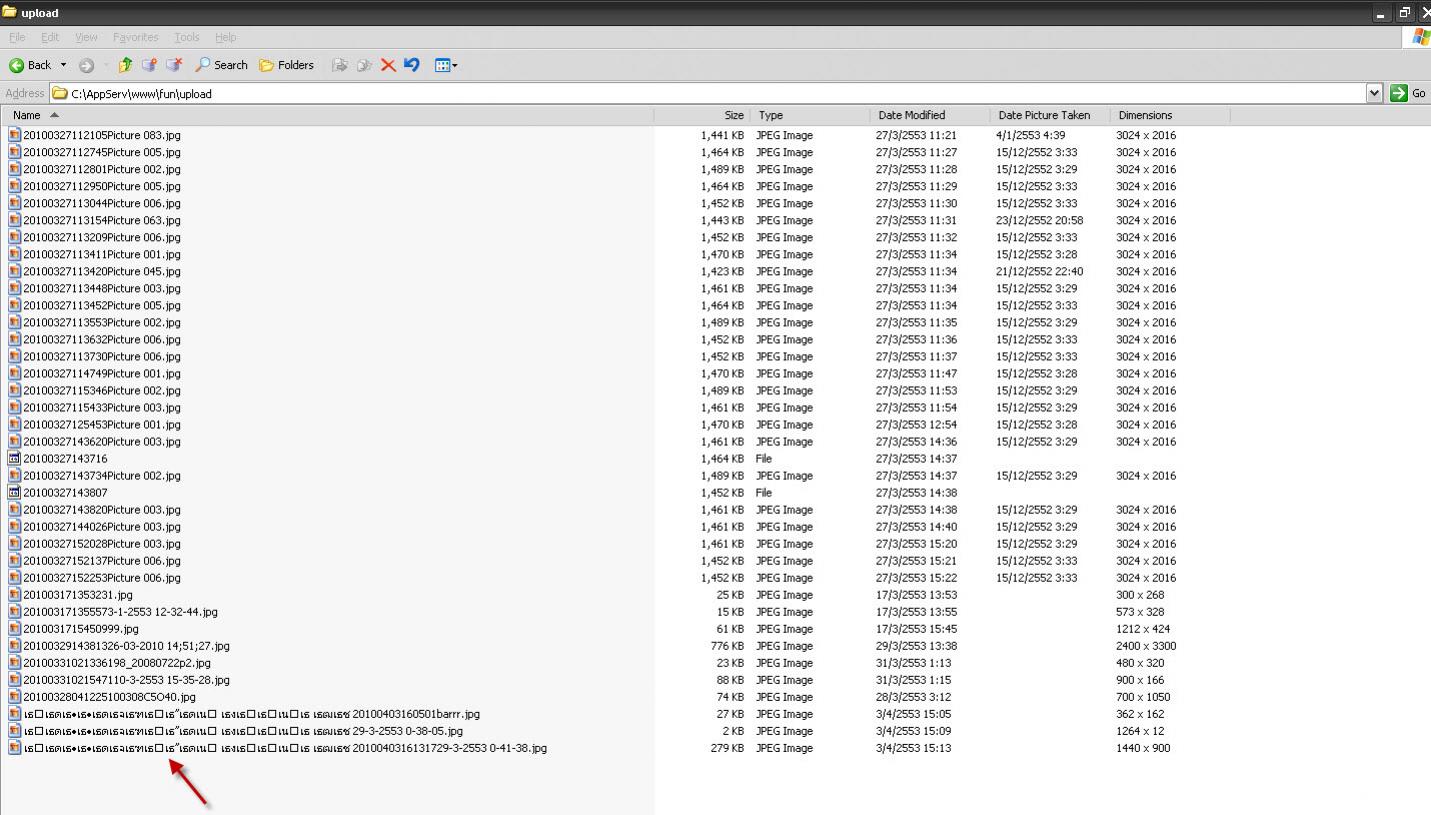Toggle the Folders pane
This screenshot has height=815, width=1431.
(x=286, y=65)
